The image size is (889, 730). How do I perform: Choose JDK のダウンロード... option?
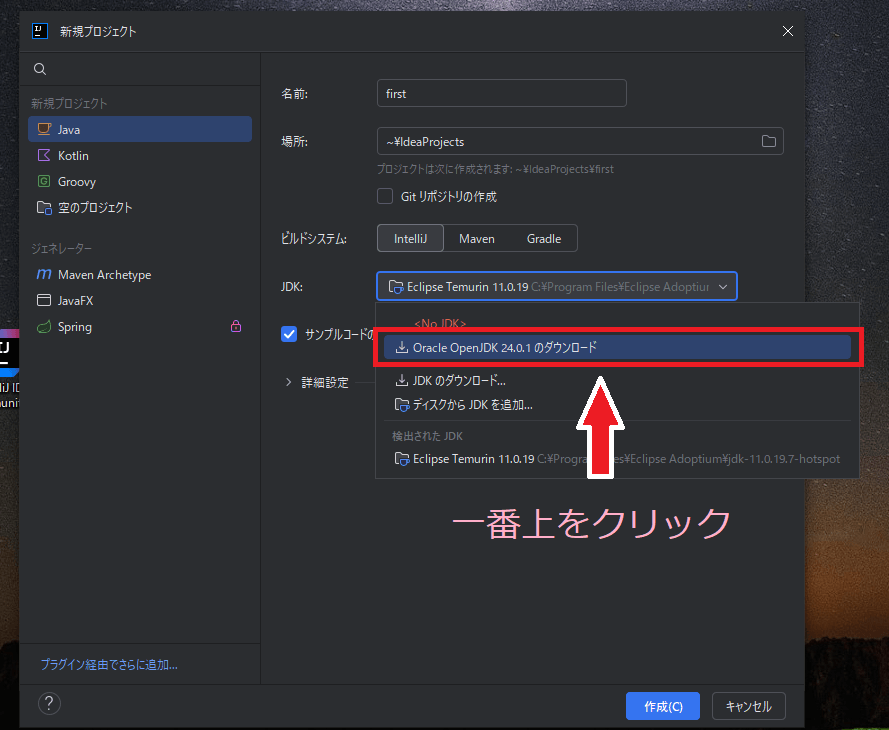617,380
